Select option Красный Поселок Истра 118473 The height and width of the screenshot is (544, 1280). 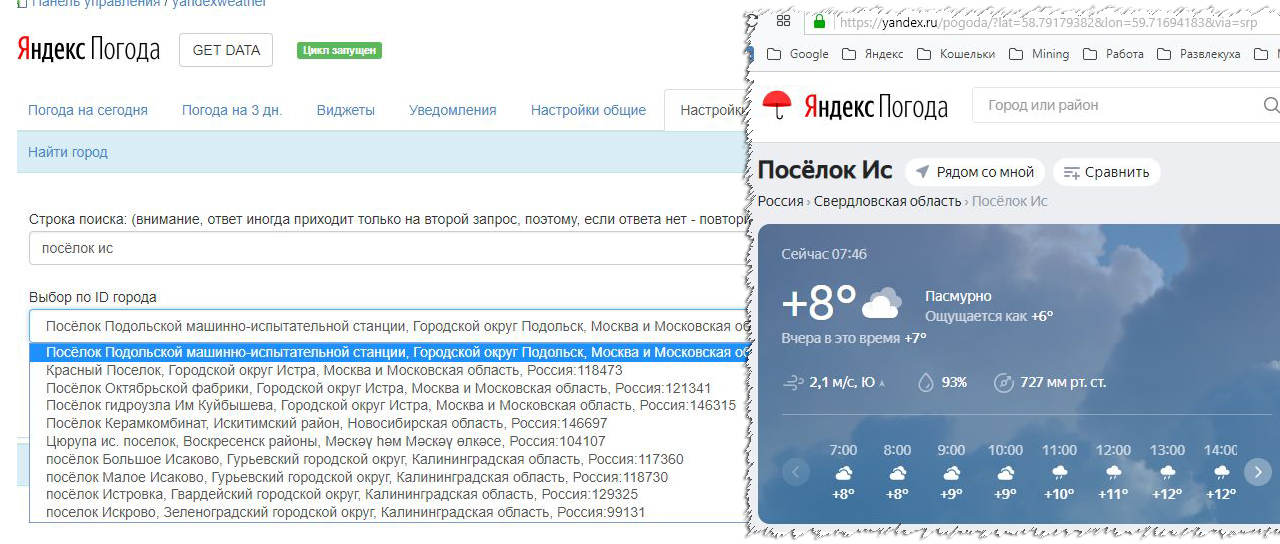[x=388, y=370]
